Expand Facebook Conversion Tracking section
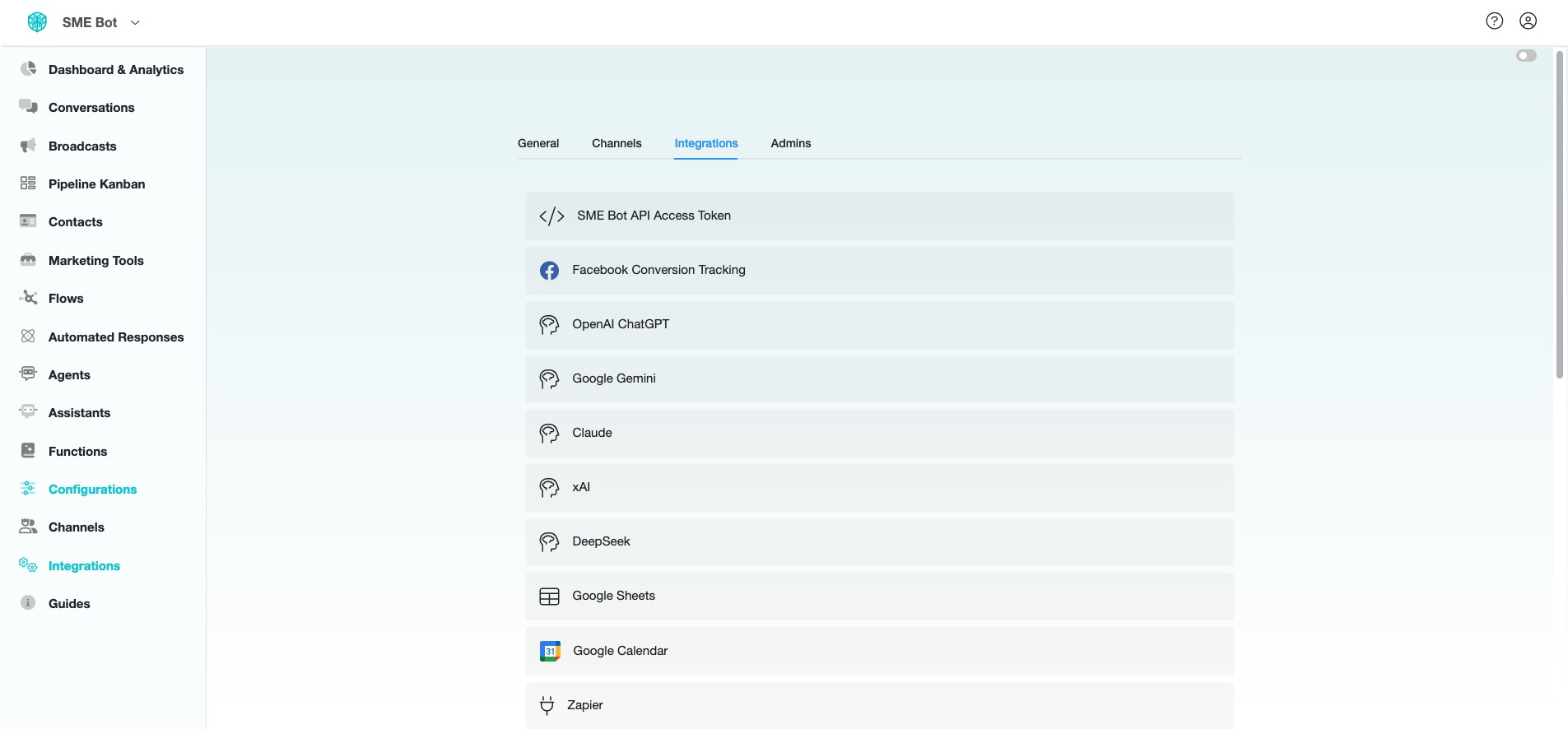Screen dimensions: 1568x729 (879, 271)
